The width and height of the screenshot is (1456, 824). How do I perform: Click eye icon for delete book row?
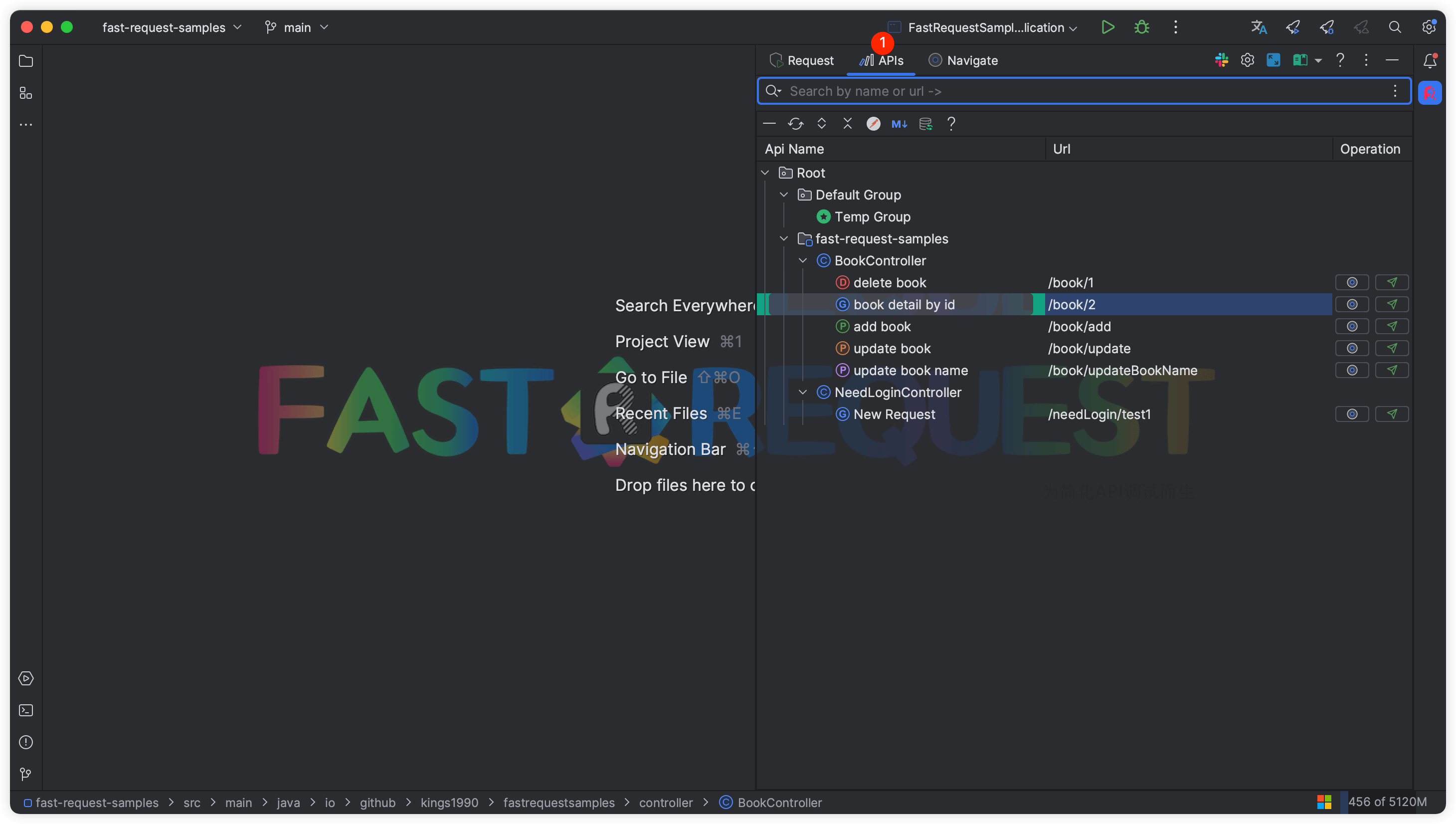tap(1352, 282)
